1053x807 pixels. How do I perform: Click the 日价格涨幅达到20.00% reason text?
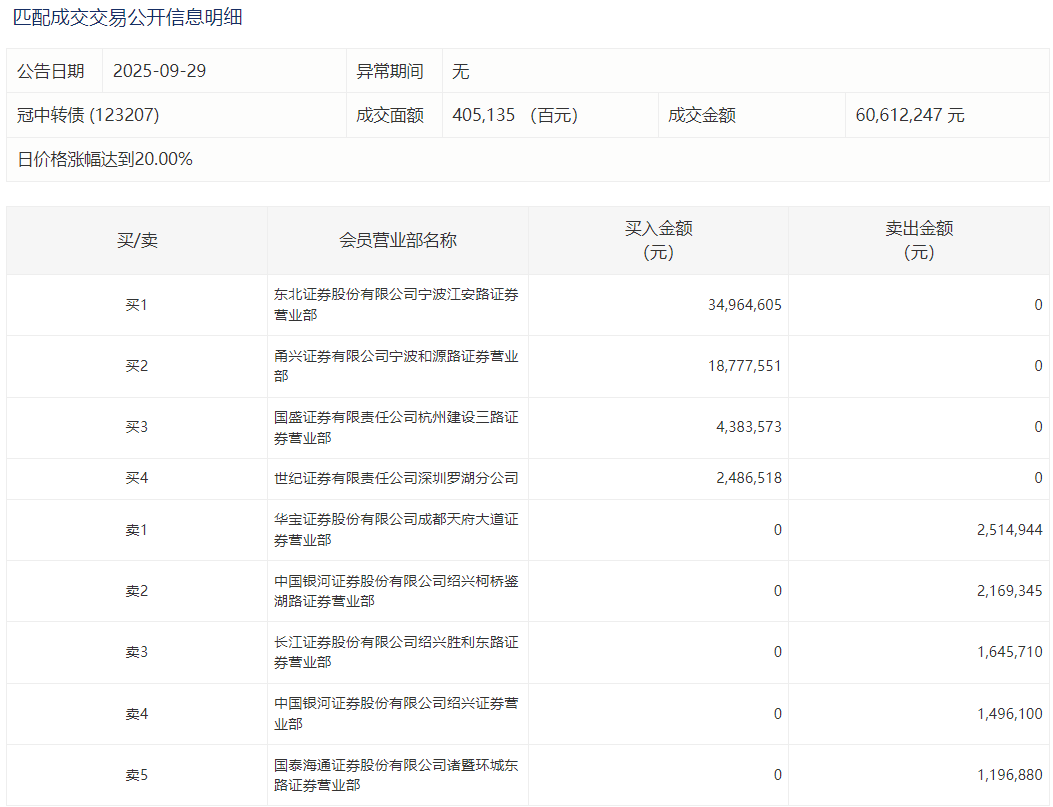tap(105, 159)
